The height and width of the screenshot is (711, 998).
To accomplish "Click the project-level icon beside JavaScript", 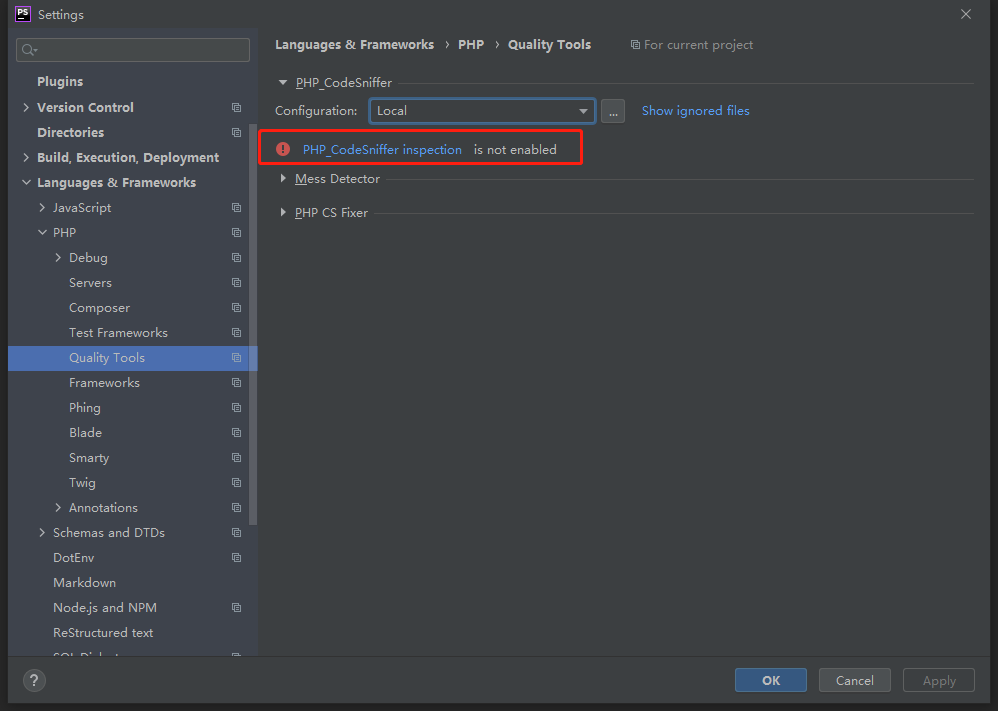I will pyautogui.click(x=237, y=208).
